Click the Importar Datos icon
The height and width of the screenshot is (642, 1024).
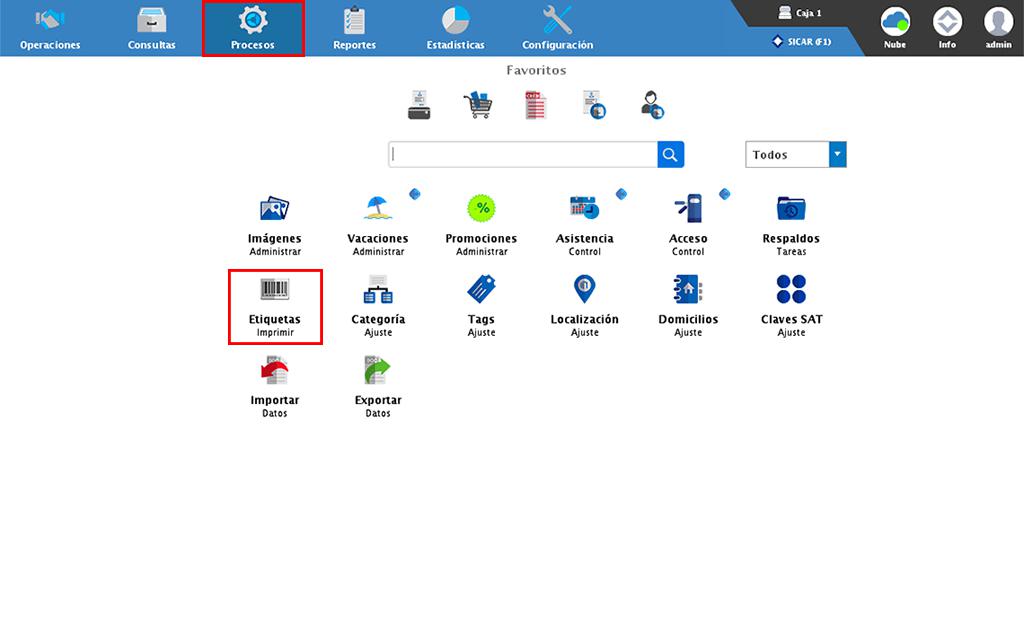[274, 371]
